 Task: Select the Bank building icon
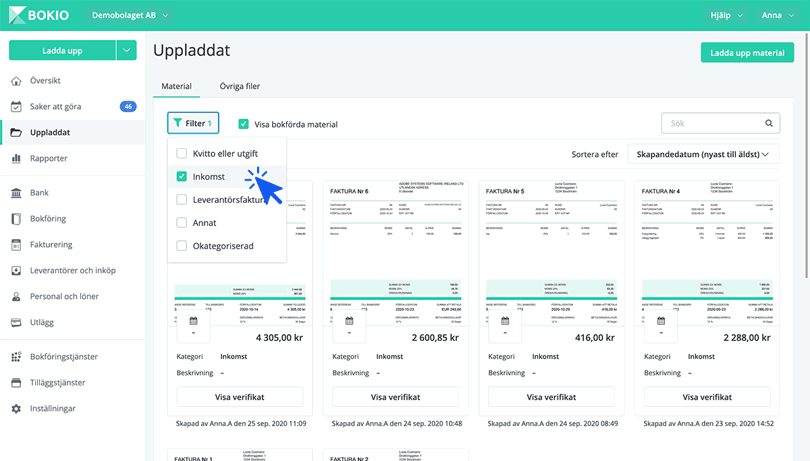click(16, 193)
